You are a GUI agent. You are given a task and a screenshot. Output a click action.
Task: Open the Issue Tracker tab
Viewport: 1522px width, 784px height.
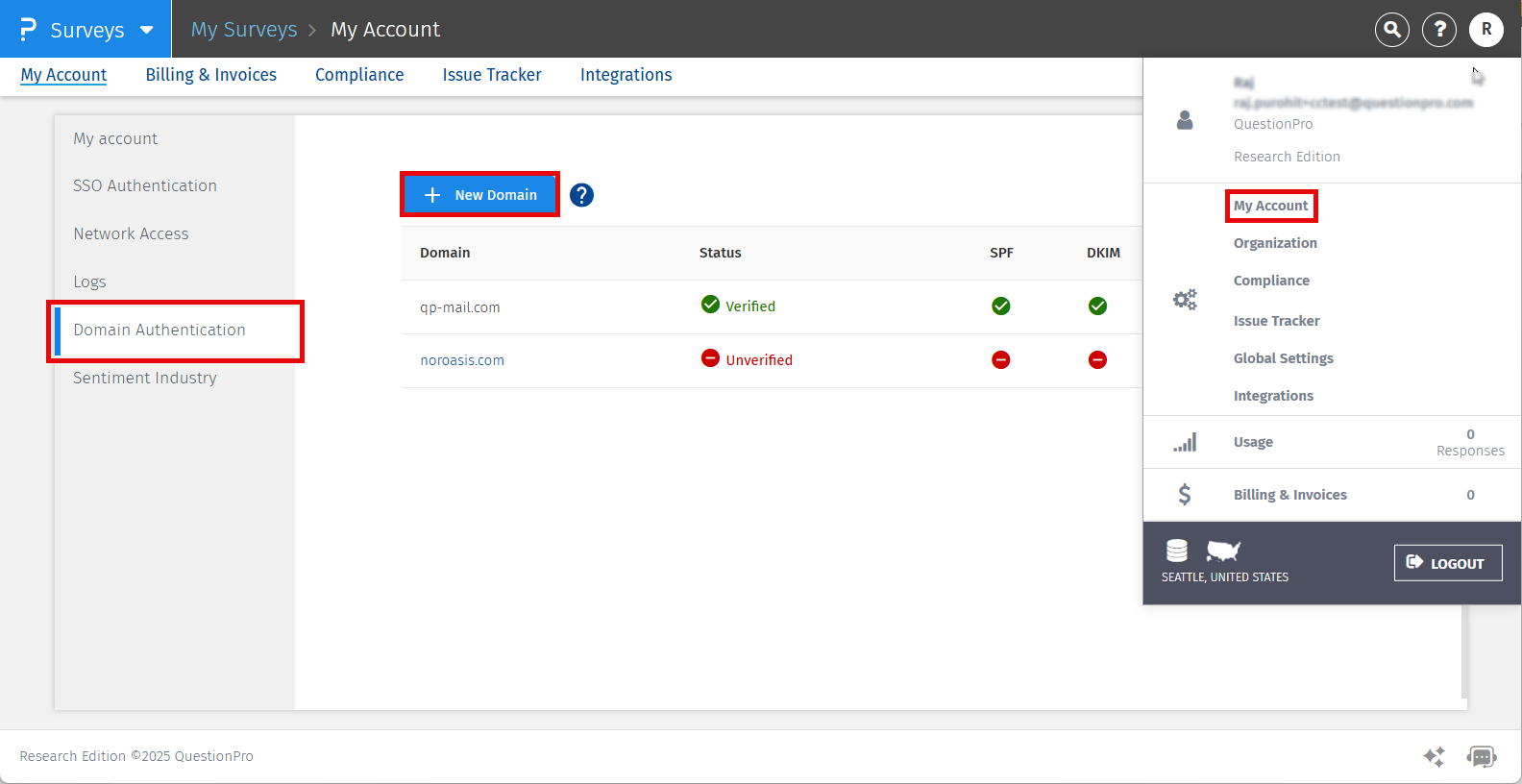(x=492, y=75)
